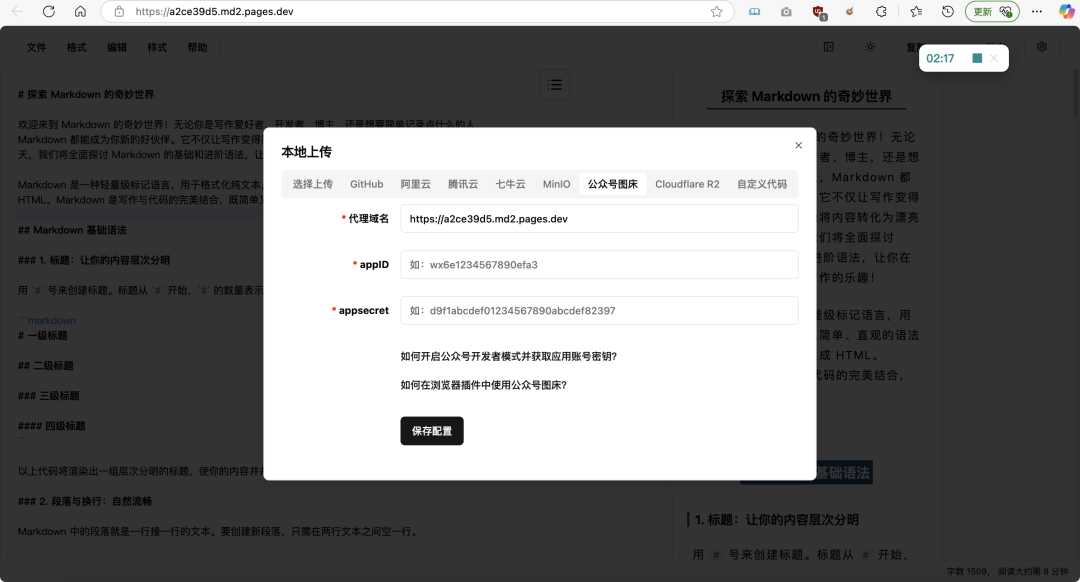1080x582 pixels.
Task: Click the 本地上传 dialog title
Action: pos(307,152)
